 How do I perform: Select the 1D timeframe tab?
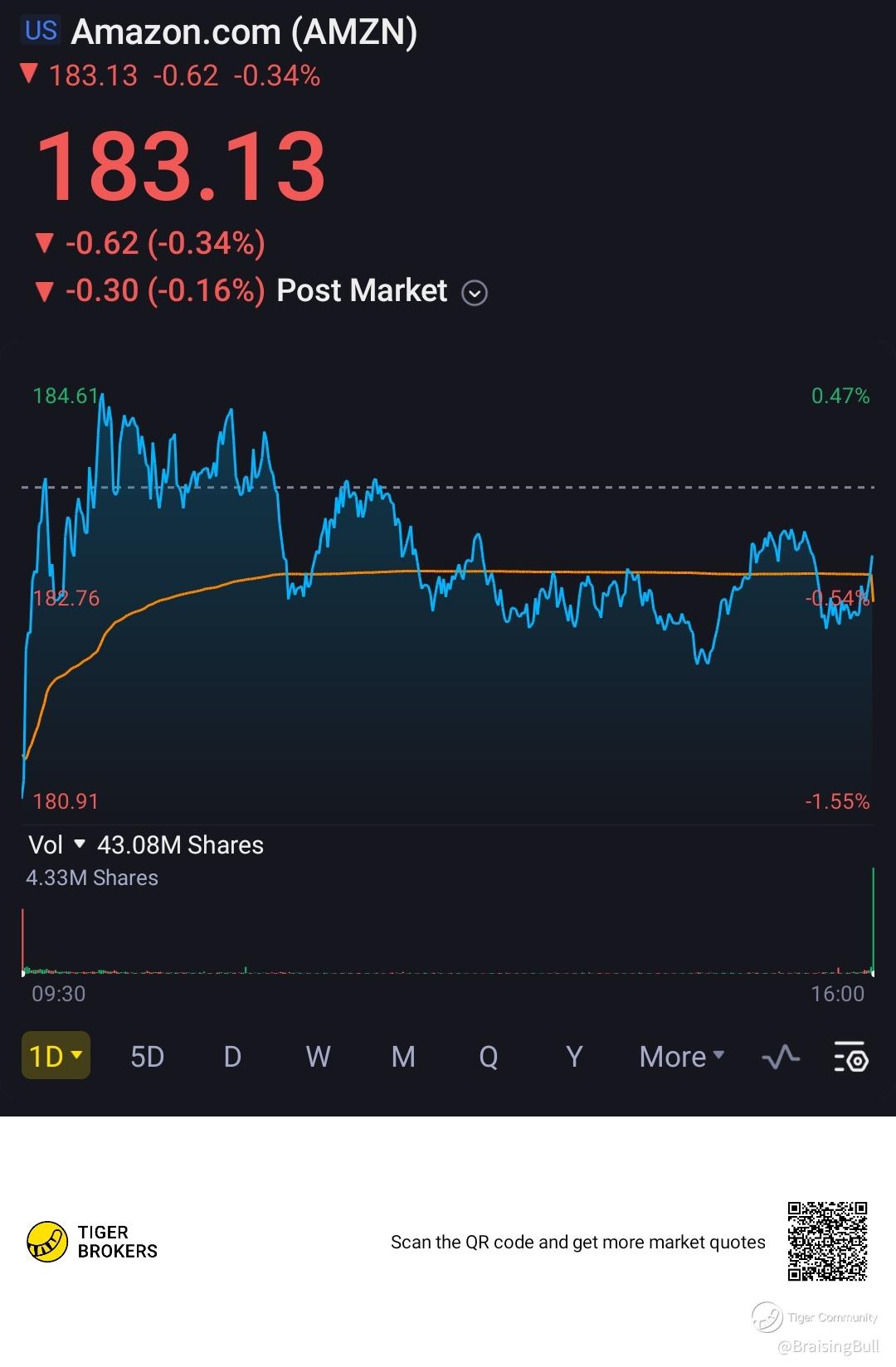[x=55, y=1056]
